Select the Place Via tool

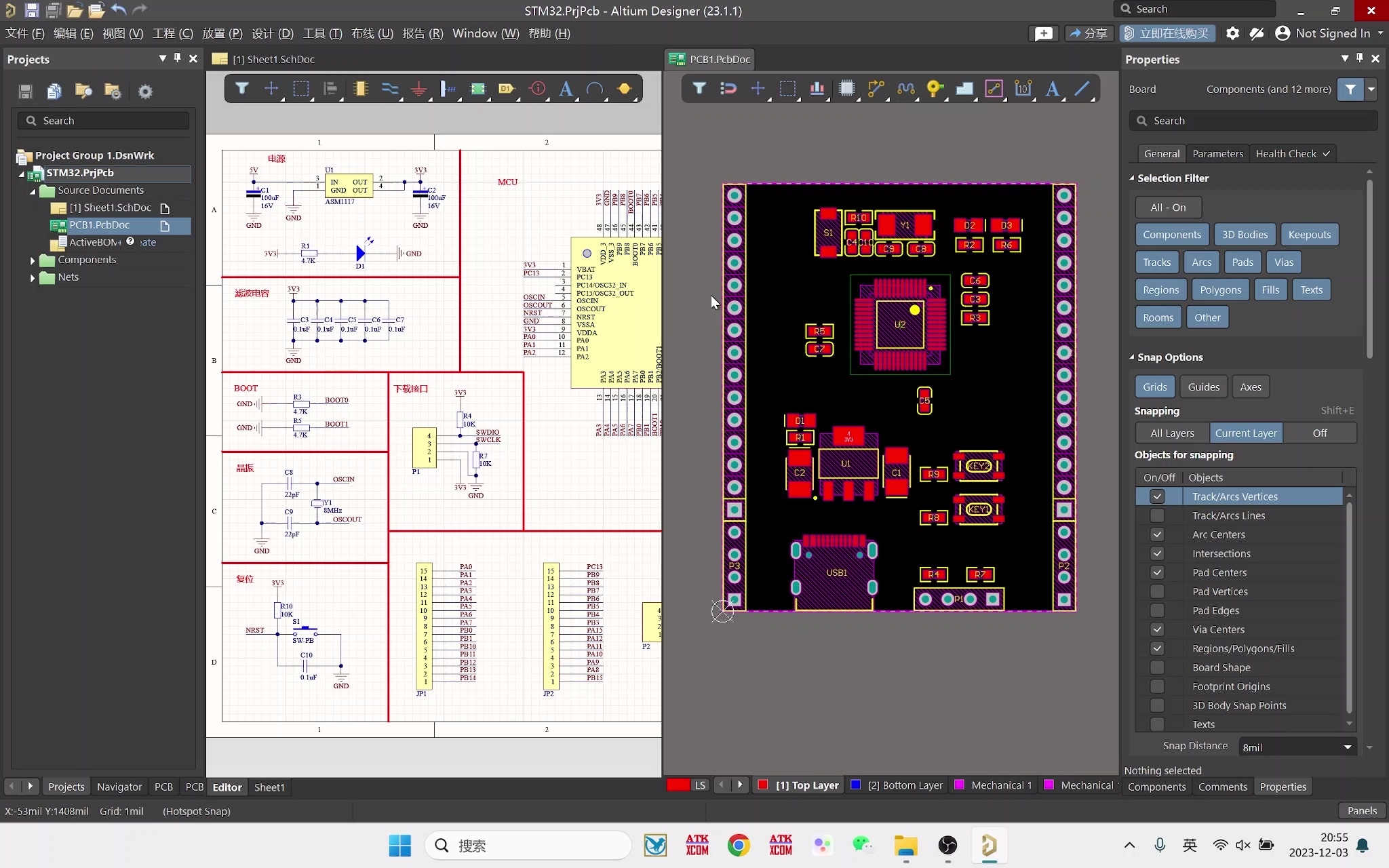[x=934, y=89]
